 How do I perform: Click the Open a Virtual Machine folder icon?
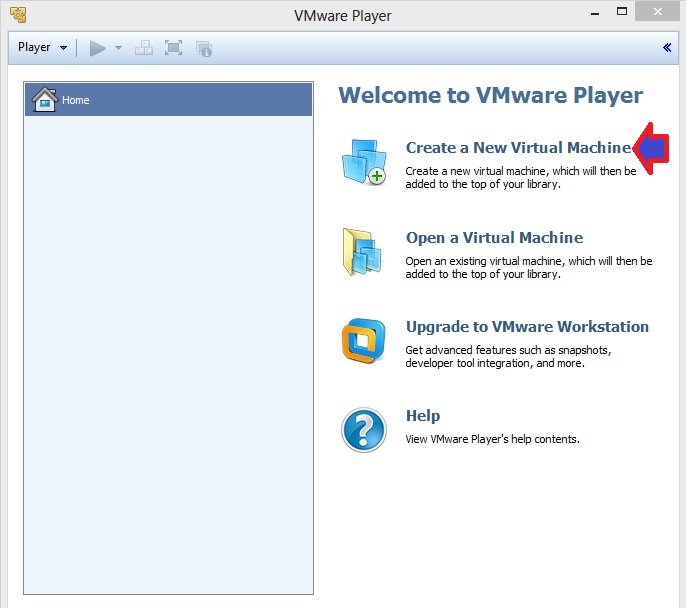(x=362, y=252)
